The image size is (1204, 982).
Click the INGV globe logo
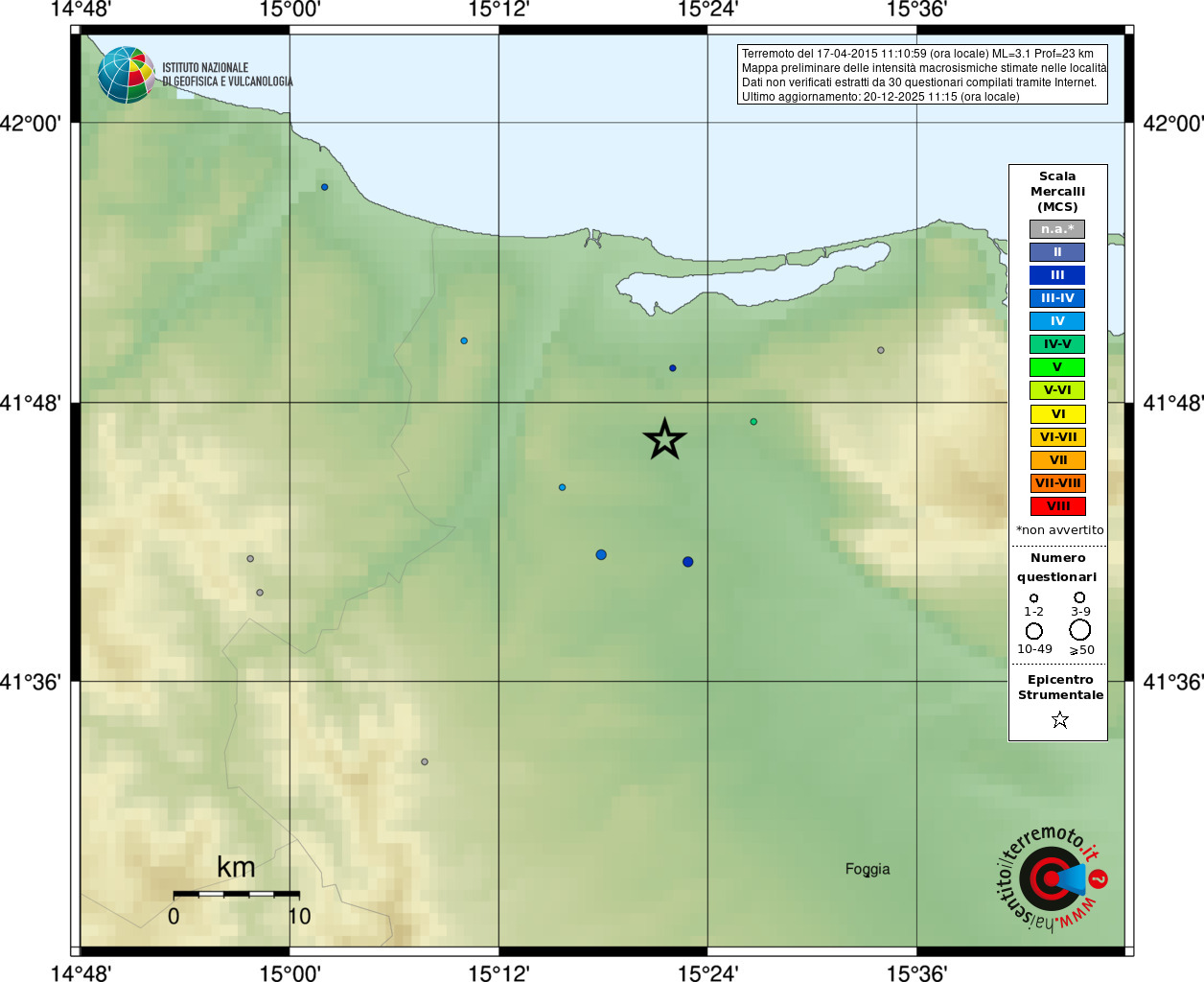tap(127, 75)
